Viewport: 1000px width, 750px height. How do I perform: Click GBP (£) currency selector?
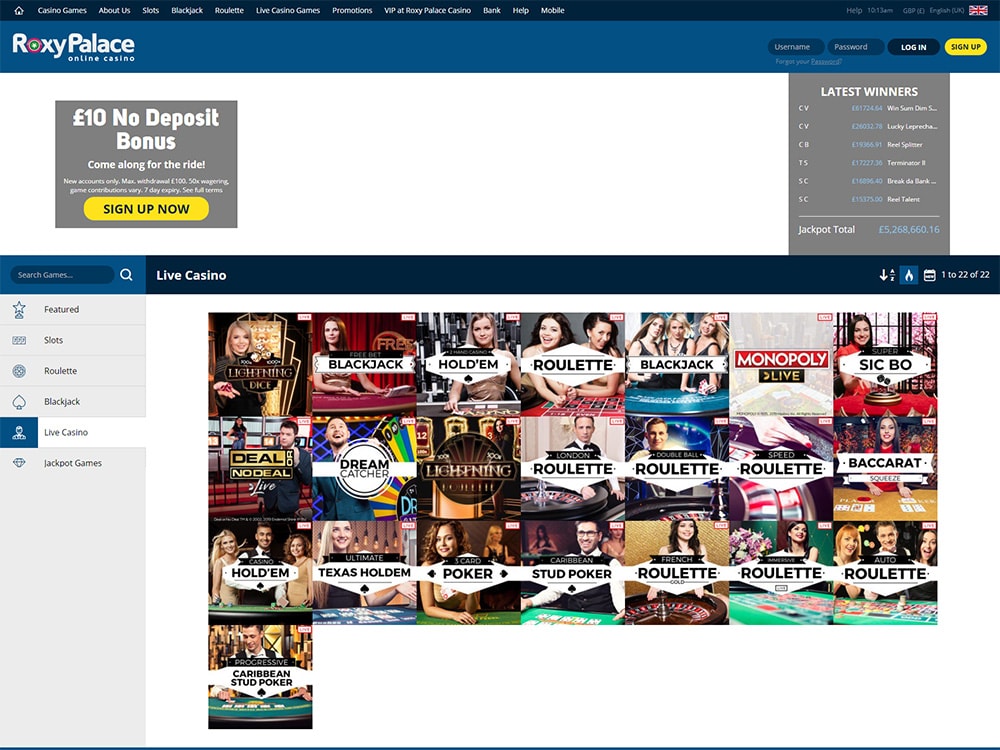pos(913,10)
